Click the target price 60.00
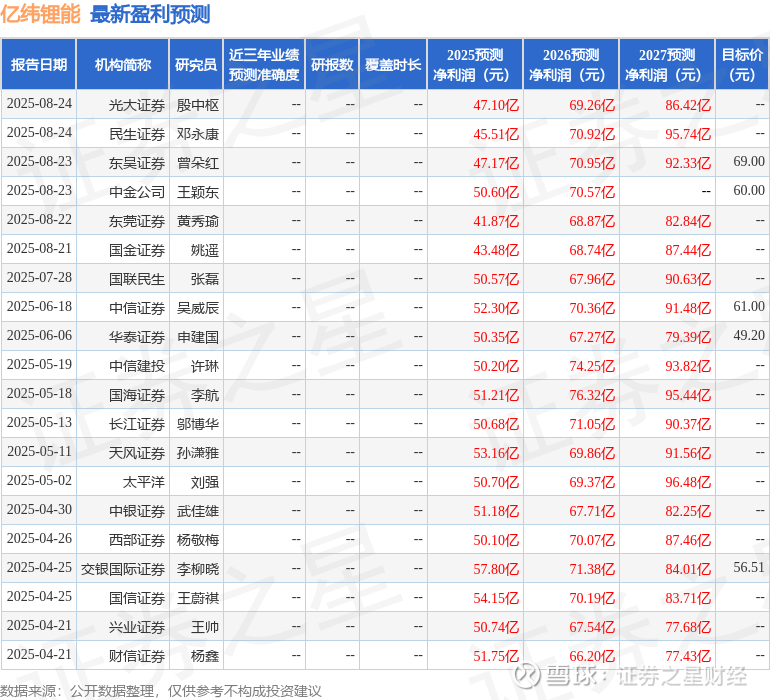 749,191
